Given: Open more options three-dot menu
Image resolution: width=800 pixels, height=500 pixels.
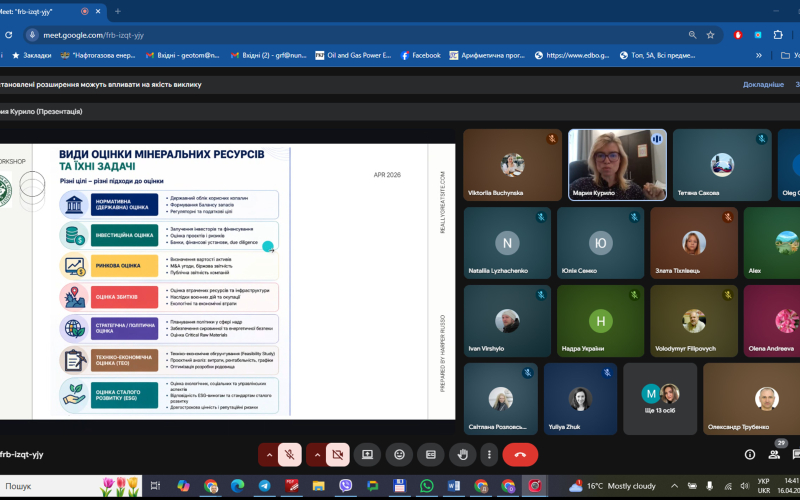Looking at the screenshot, I should pos(489,455).
